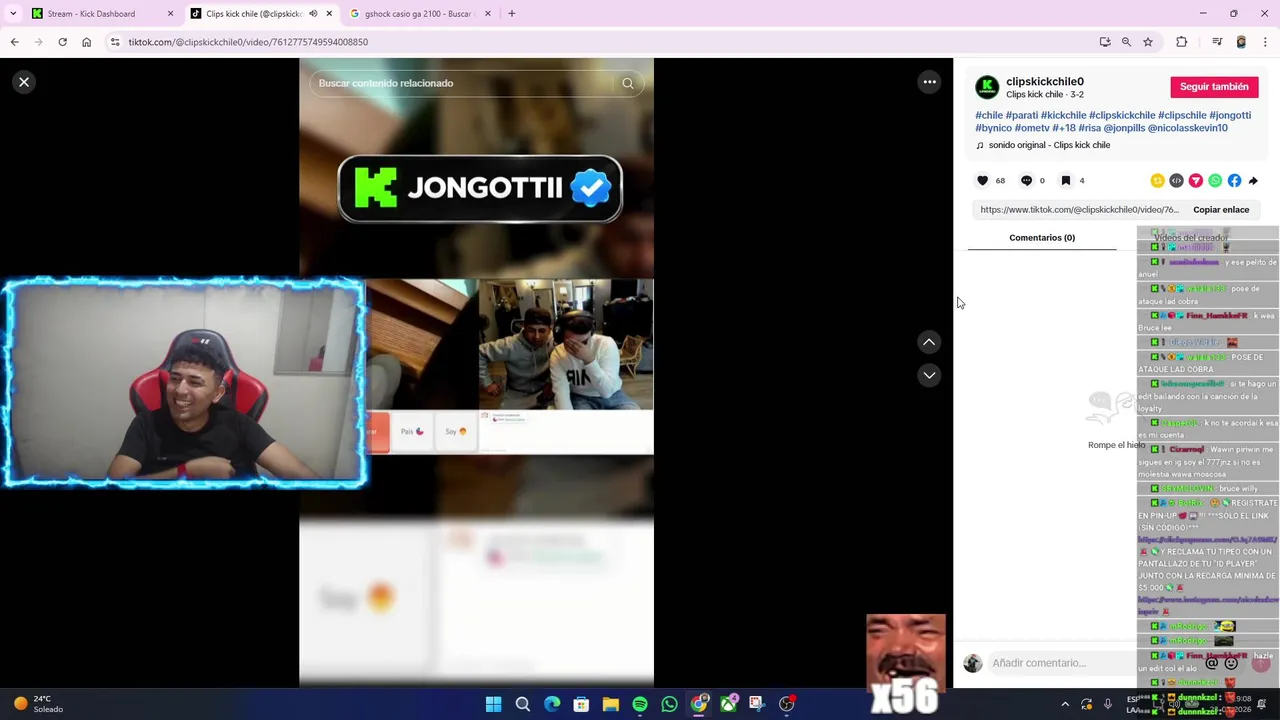The height and width of the screenshot is (720, 1280).
Task: Click the 'Seguir también' follow button
Action: (1214, 87)
